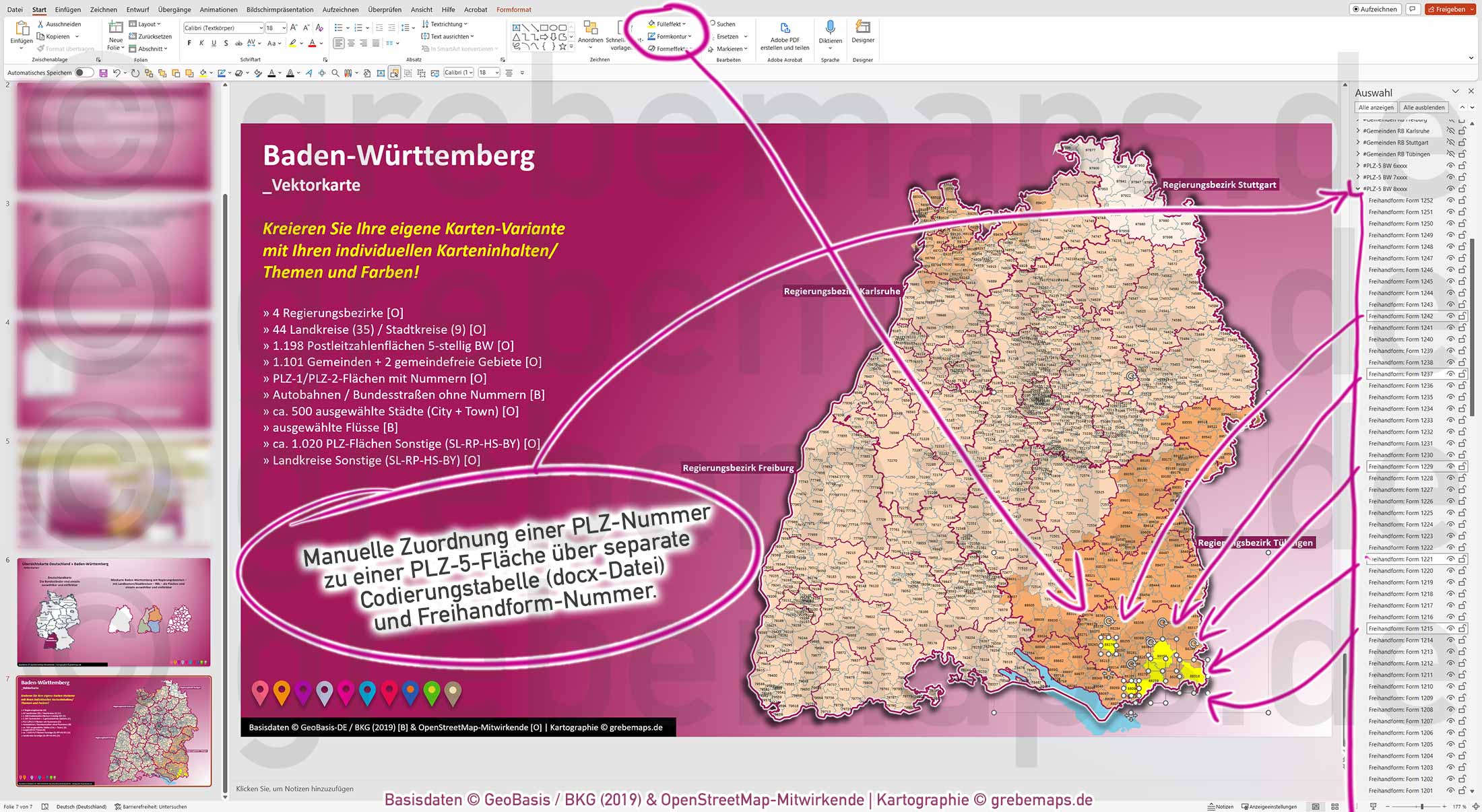Collapse the #PLZ-5 BW 8xxxx group
Screen dimensions: 1482x812
1357,189
